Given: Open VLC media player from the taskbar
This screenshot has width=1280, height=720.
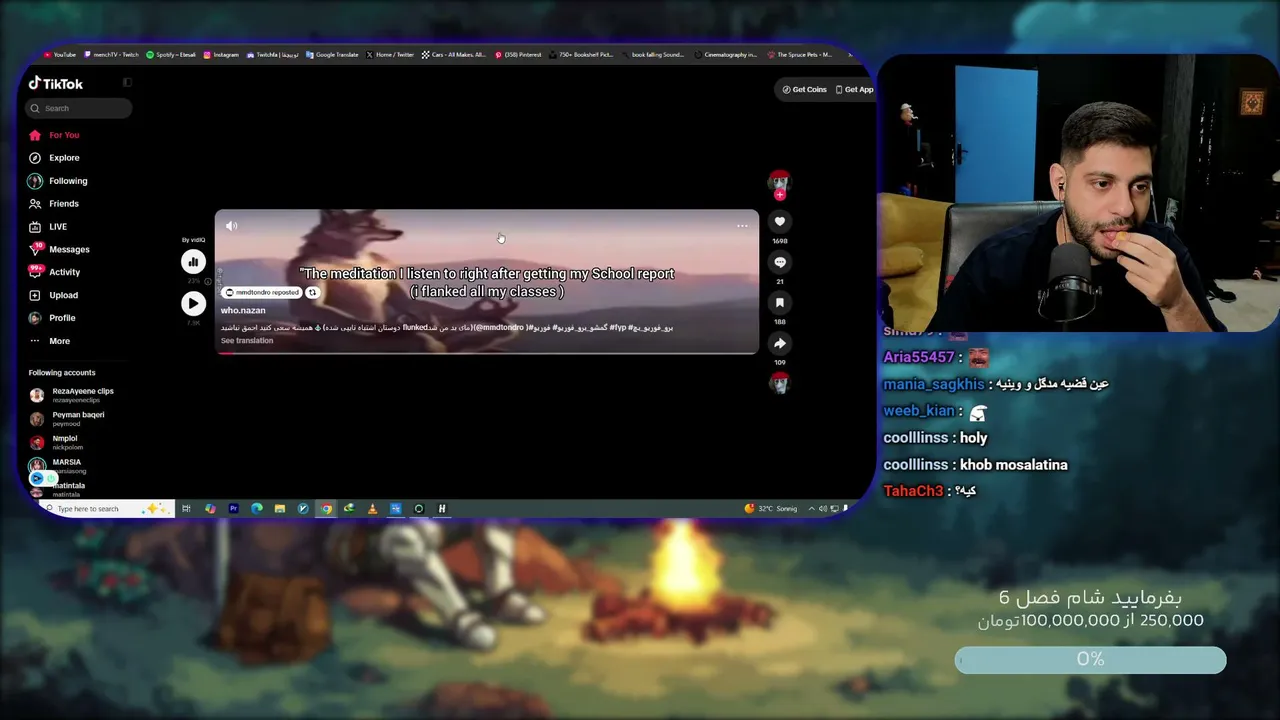Looking at the screenshot, I should pyautogui.click(x=372, y=509).
